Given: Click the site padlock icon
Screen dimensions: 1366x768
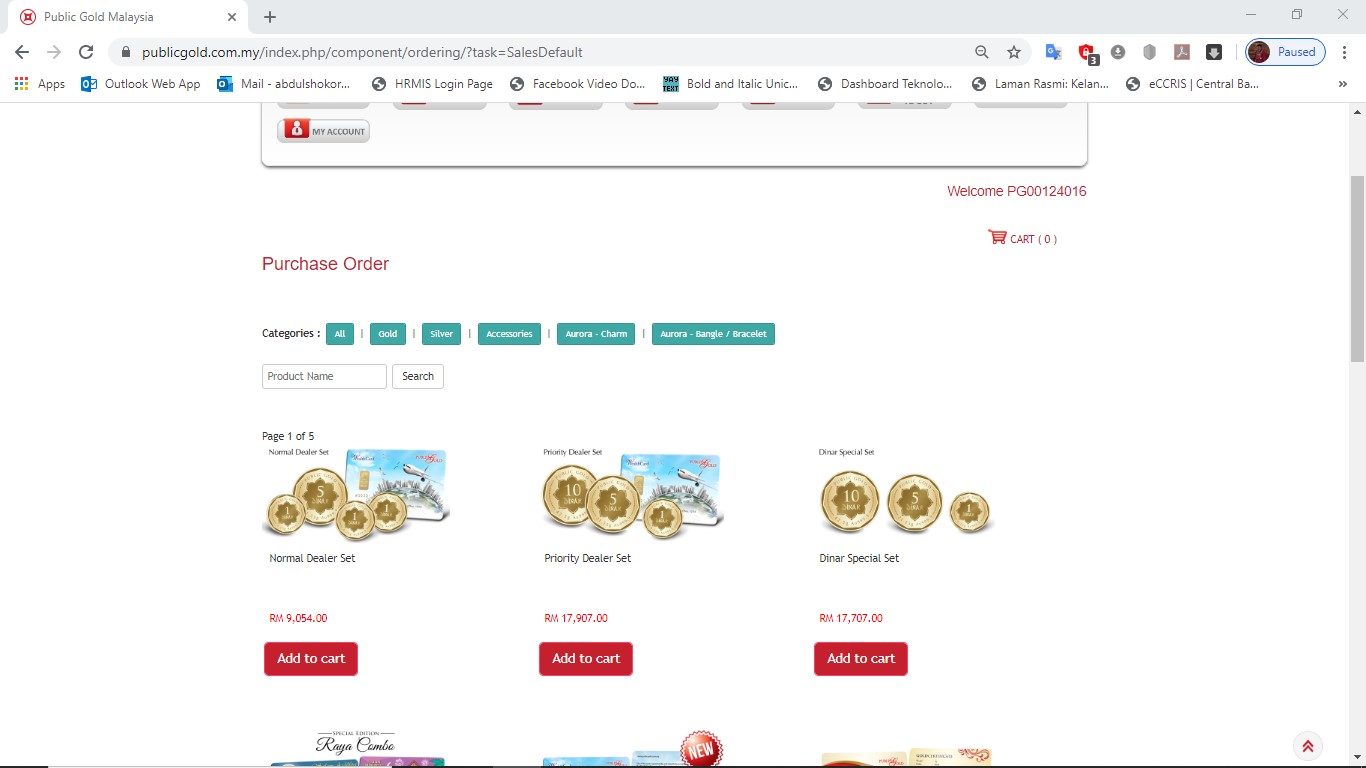Looking at the screenshot, I should [126, 52].
